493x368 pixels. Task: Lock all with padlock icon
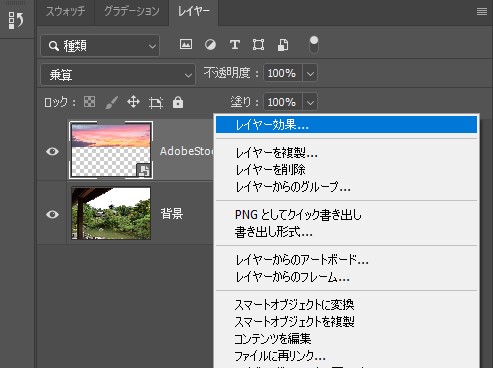tap(178, 102)
